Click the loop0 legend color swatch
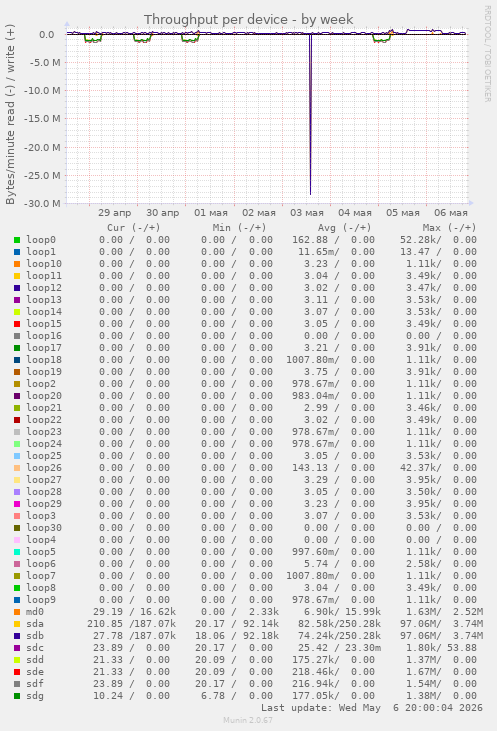This screenshot has height=731, width=497. click(17, 240)
